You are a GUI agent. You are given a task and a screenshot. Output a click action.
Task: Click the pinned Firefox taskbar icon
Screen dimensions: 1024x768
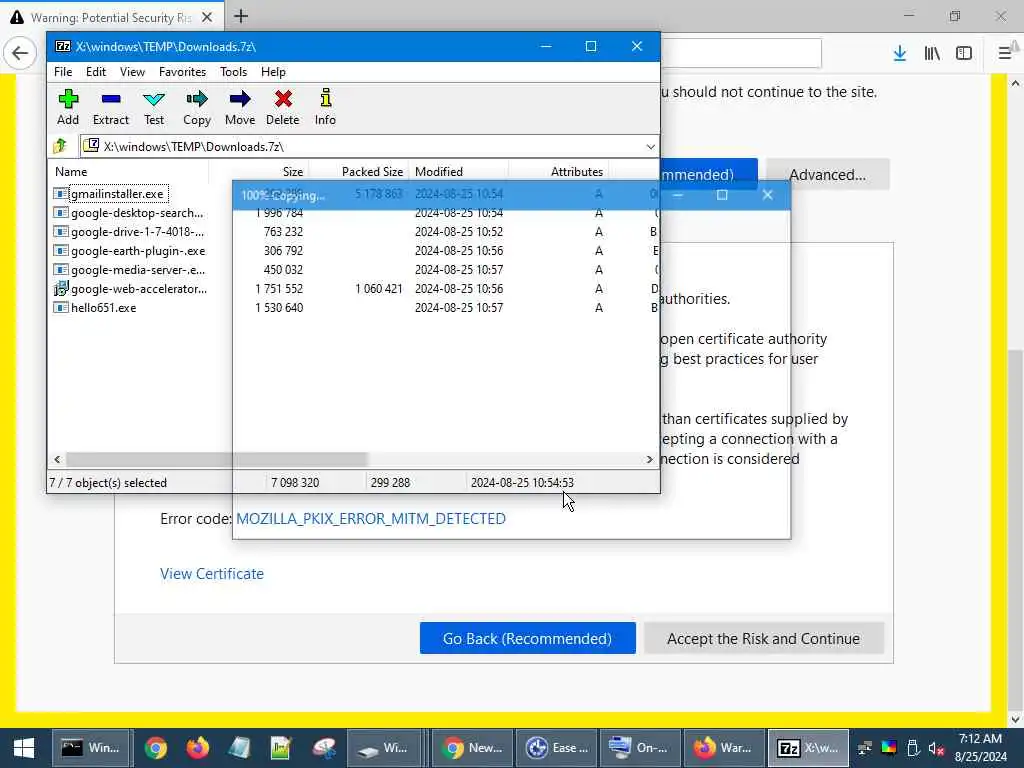(x=197, y=748)
